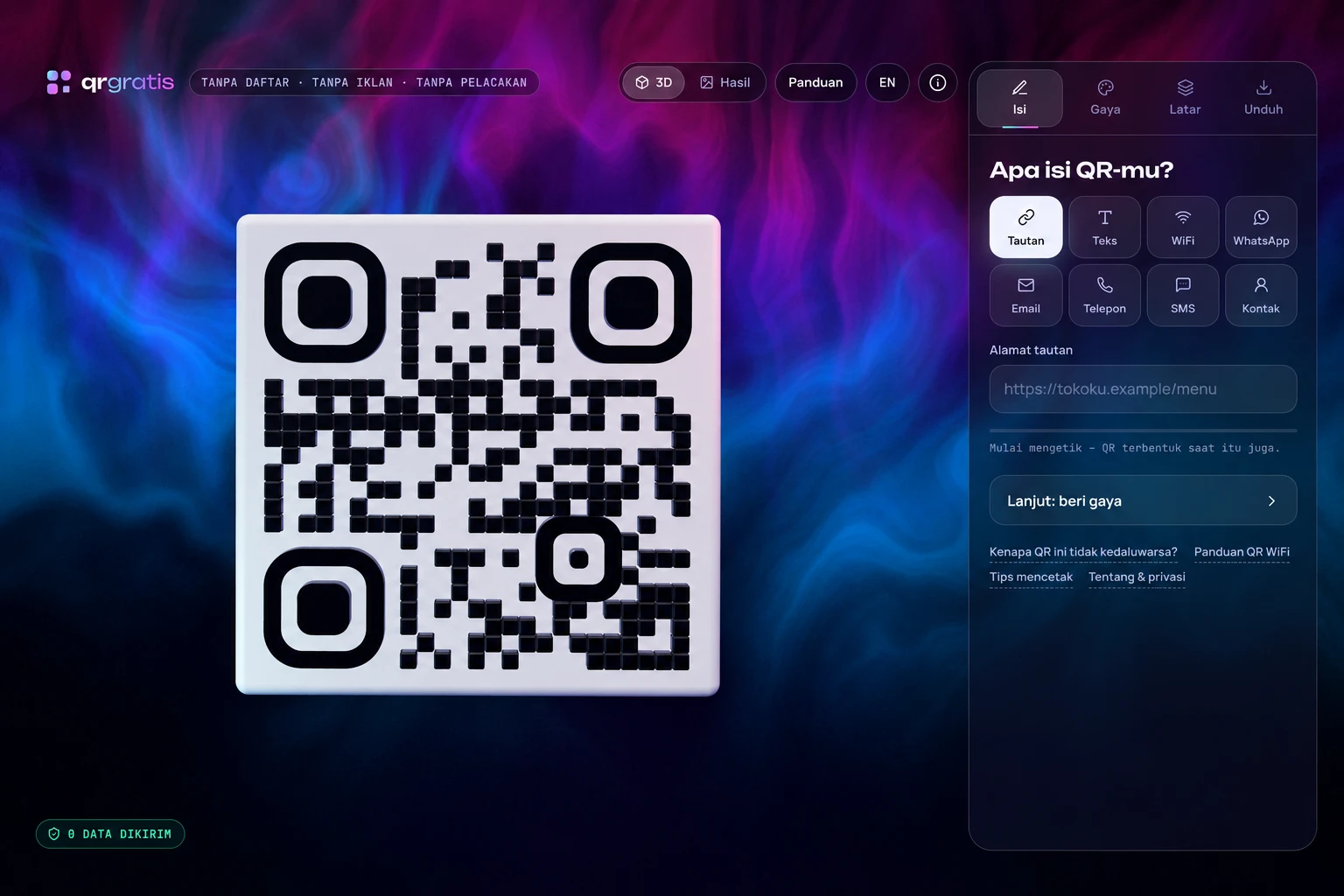Click the qrgratis logo
This screenshot has height=896, width=1344.
[110, 82]
